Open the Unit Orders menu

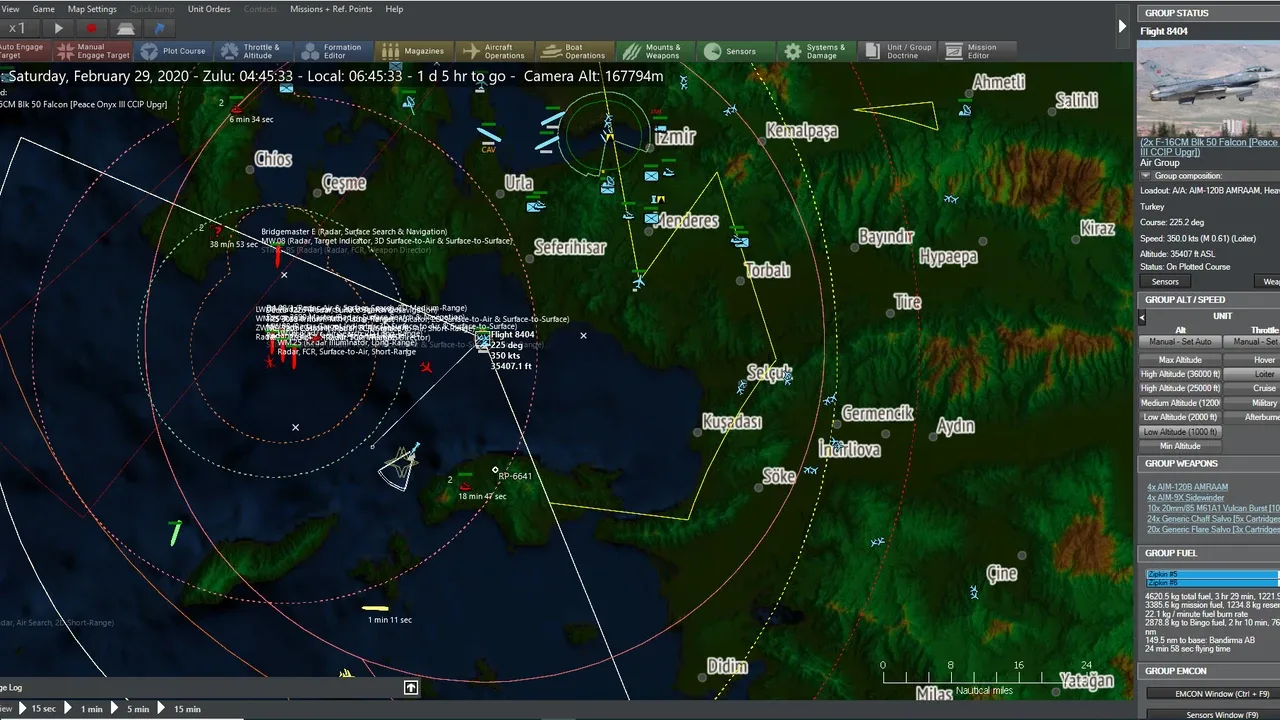pos(209,9)
